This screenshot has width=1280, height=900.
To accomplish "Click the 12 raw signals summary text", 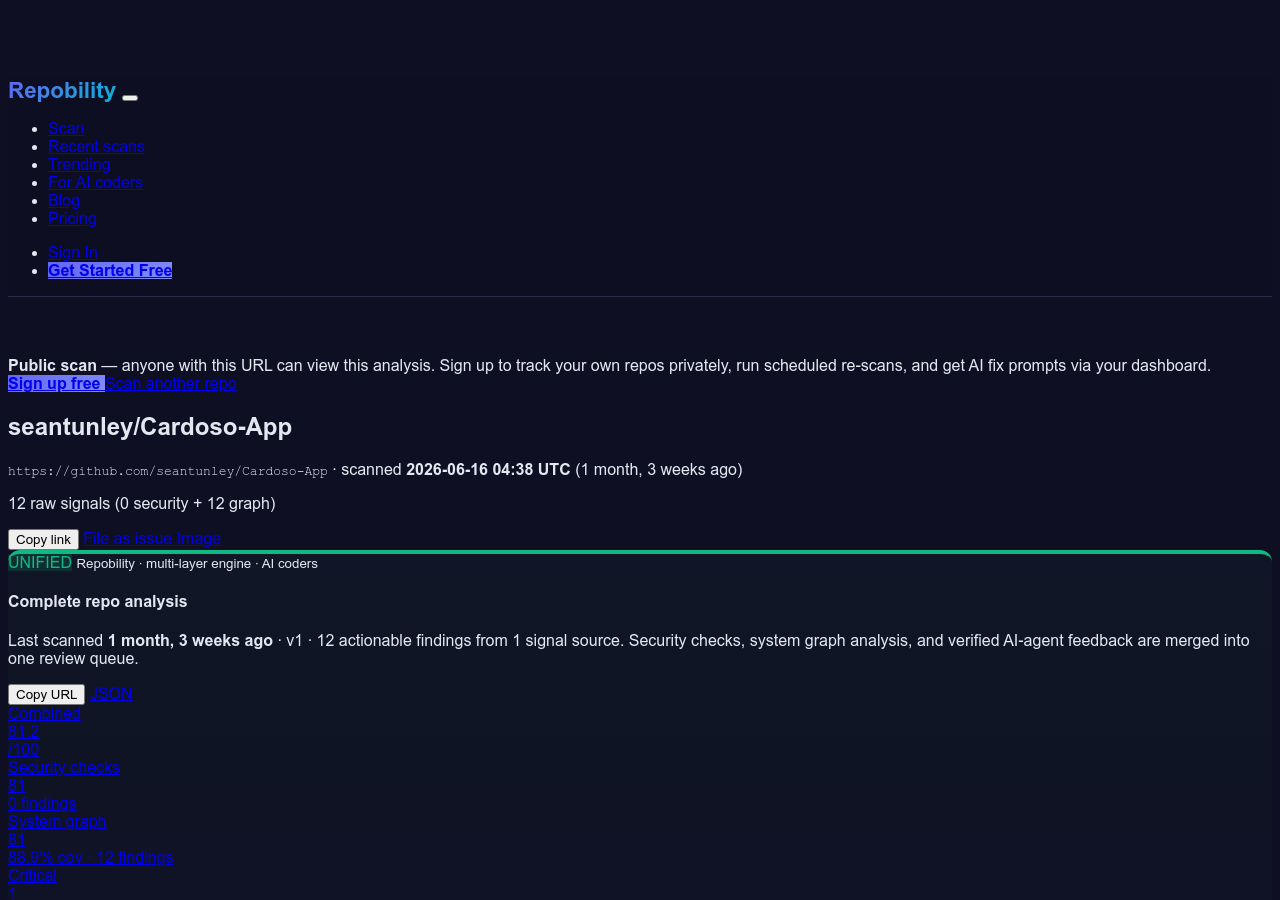I will [142, 503].
